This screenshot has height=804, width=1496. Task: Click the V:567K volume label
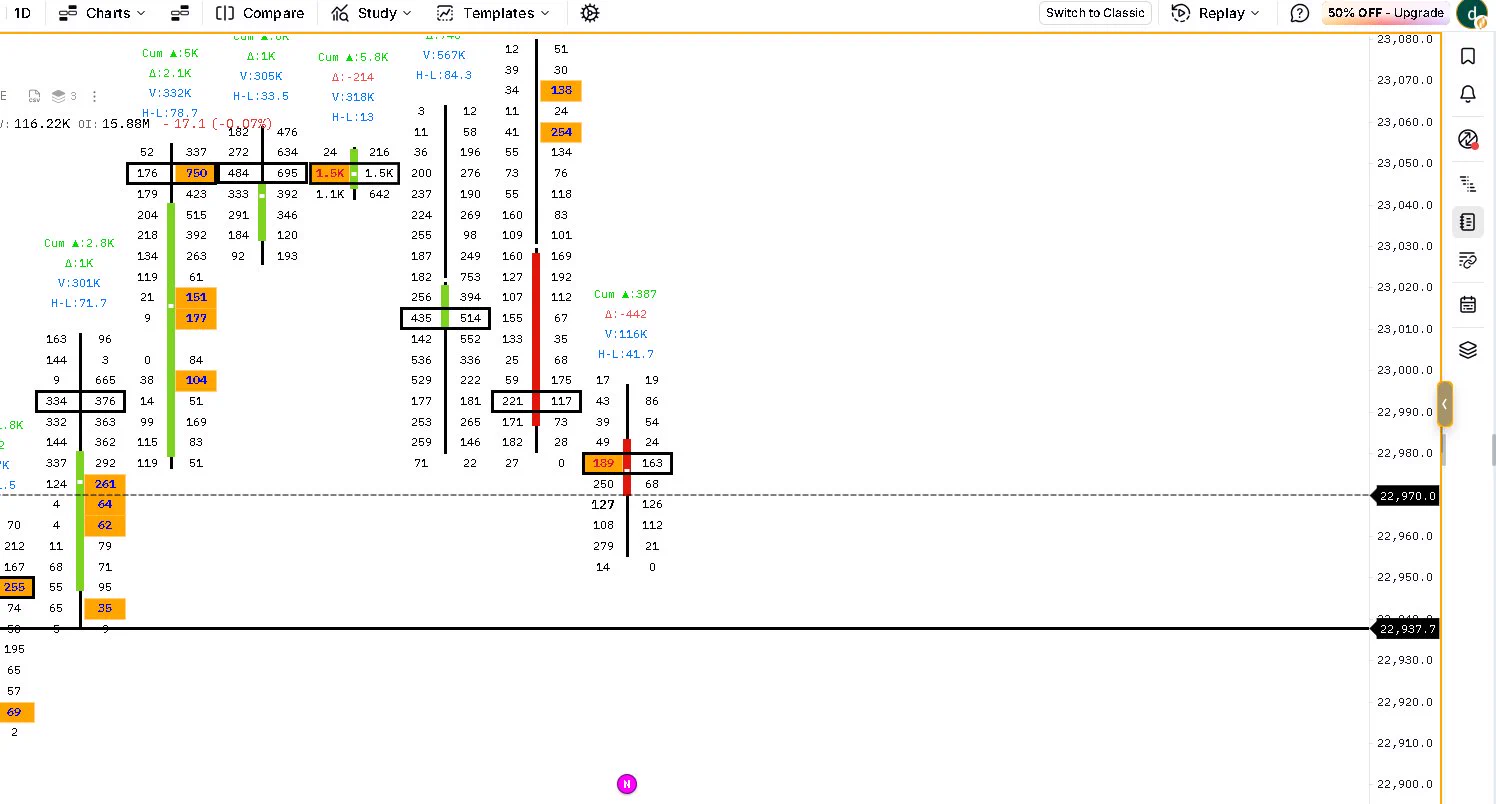coord(444,56)
